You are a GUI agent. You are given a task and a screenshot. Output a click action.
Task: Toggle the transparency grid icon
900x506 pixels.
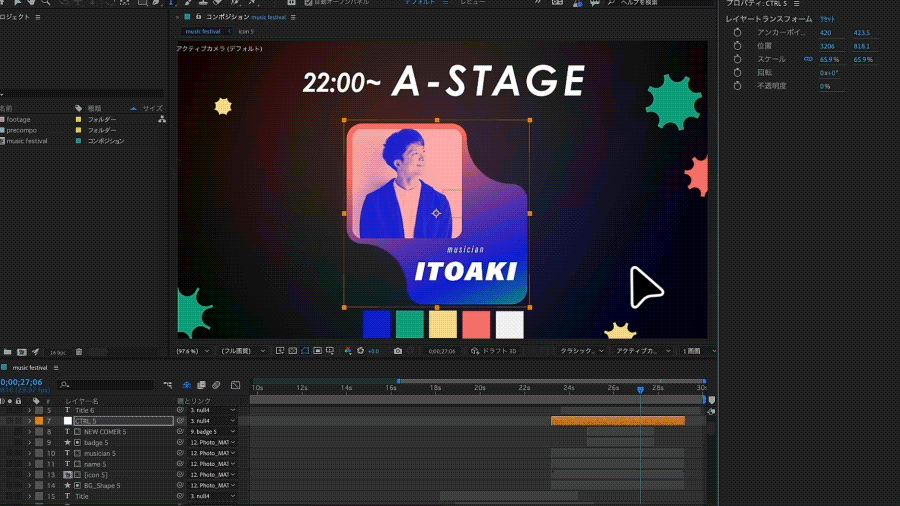tap(293, 351)
